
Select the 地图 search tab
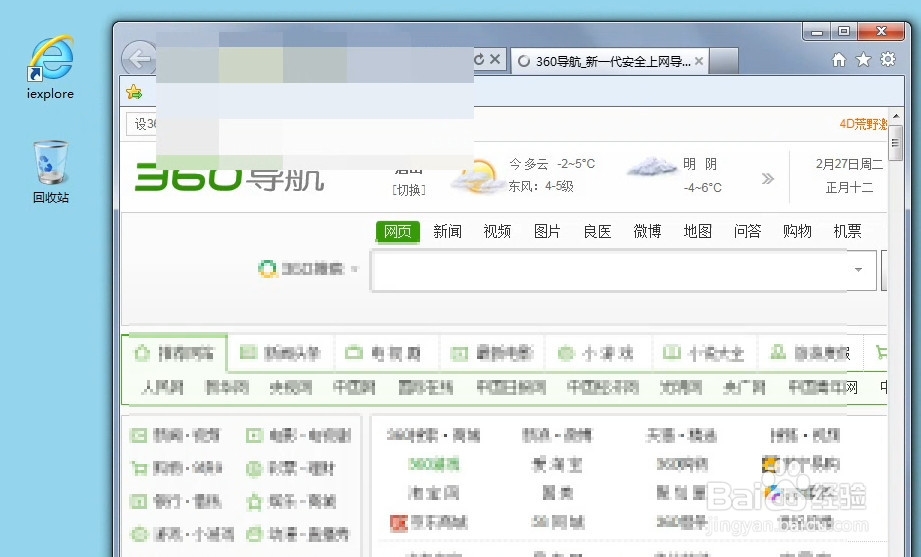698,231
